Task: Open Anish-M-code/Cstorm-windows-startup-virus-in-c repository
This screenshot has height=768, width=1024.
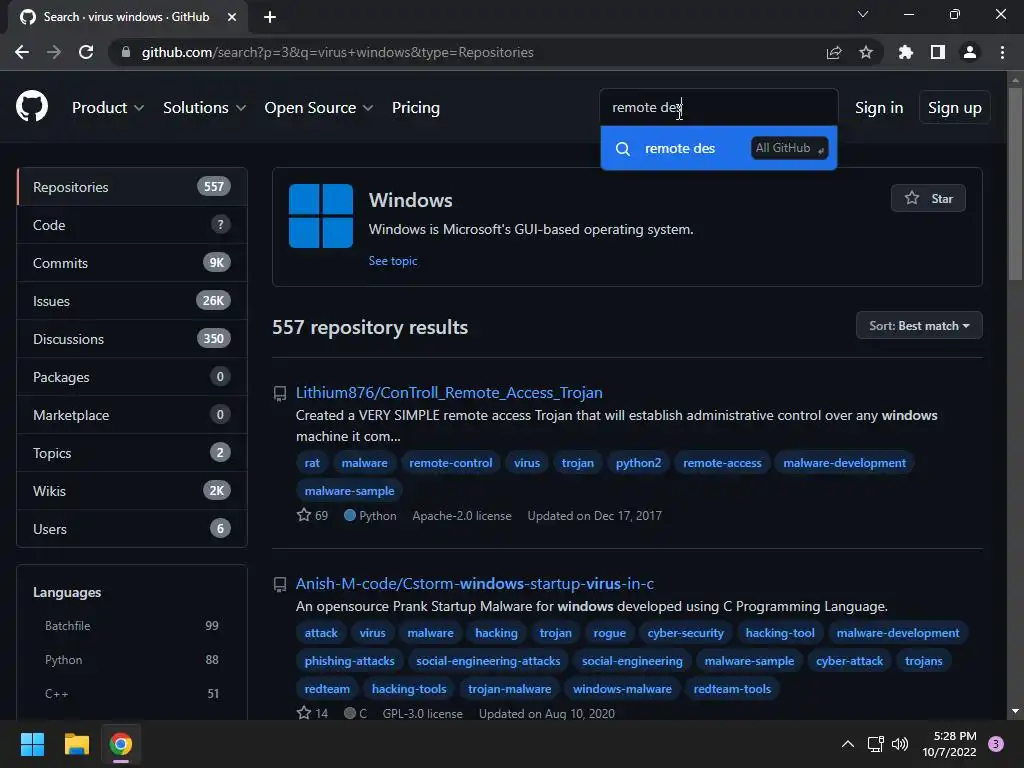Action: click(475, 583)
